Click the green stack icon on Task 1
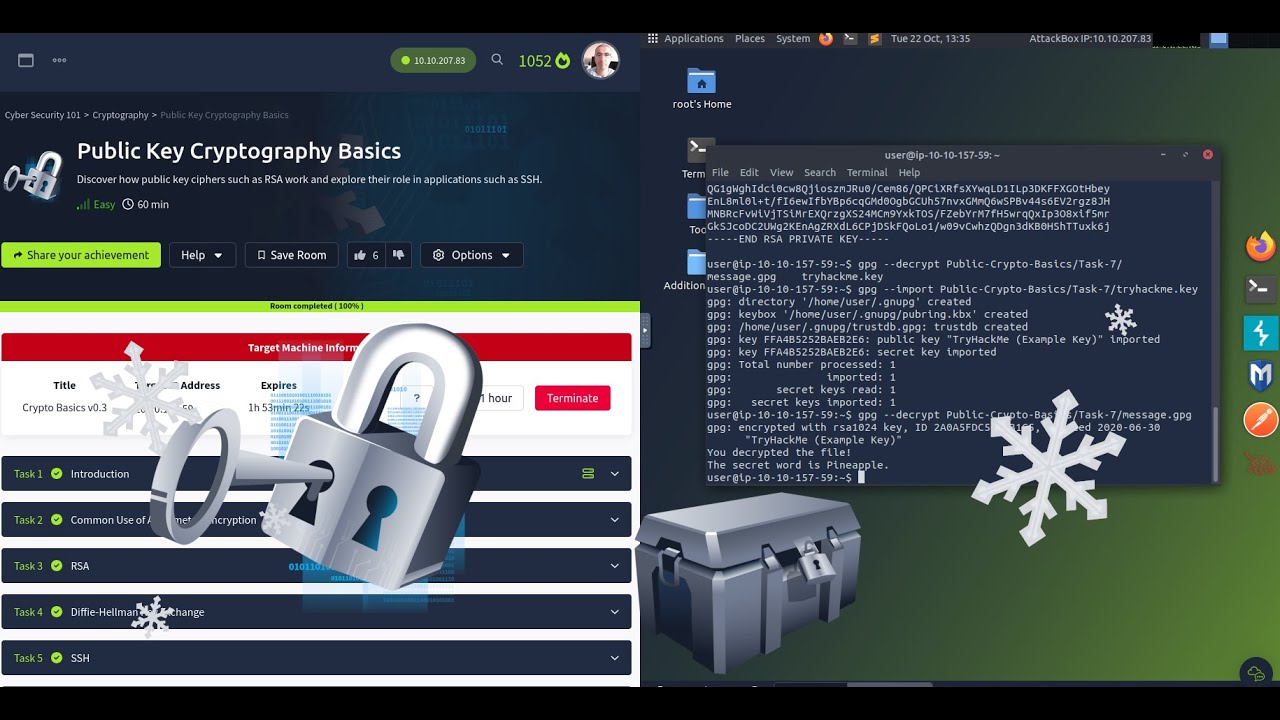 tap(588, 474)
